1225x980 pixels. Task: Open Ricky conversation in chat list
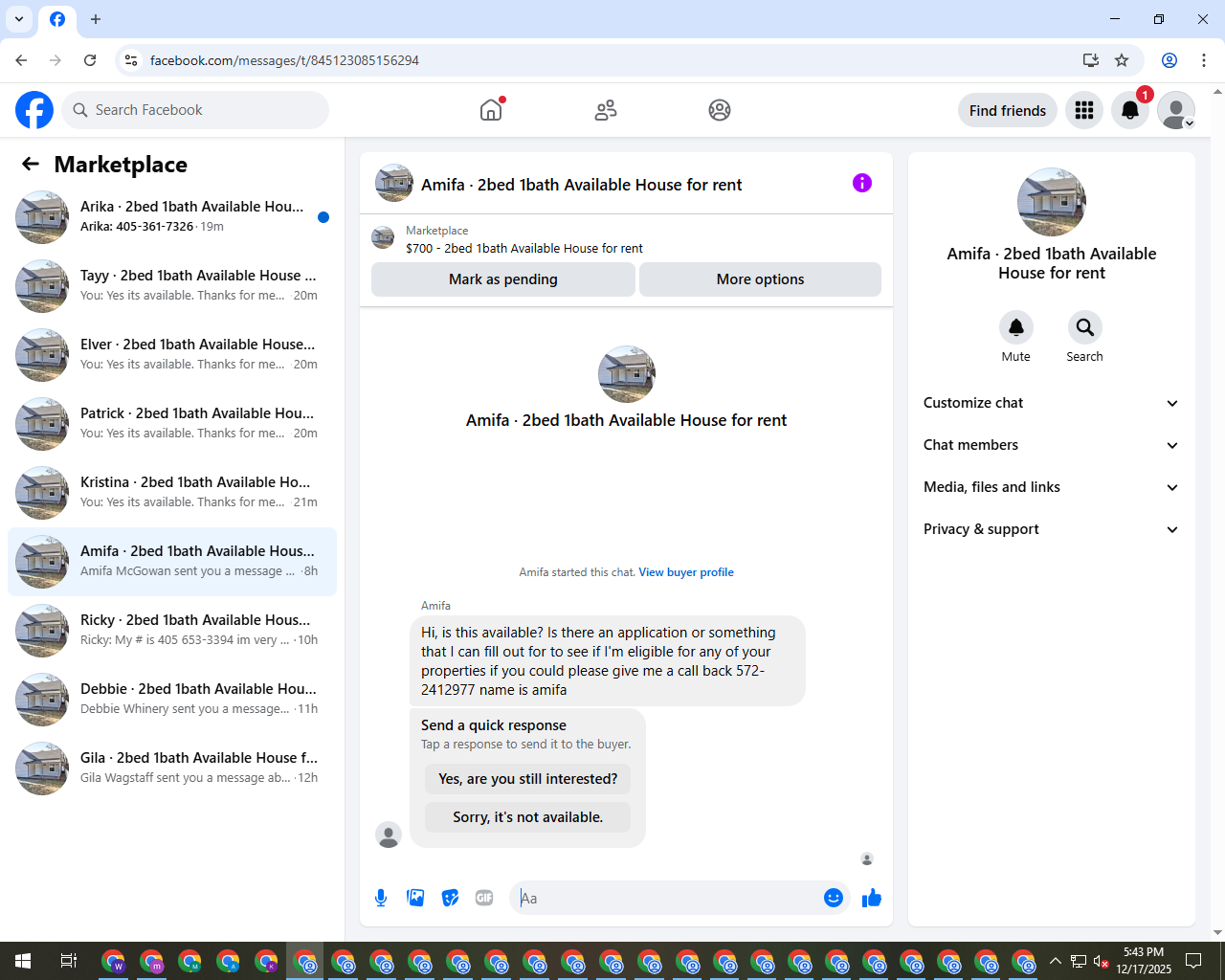pos(172,631)
